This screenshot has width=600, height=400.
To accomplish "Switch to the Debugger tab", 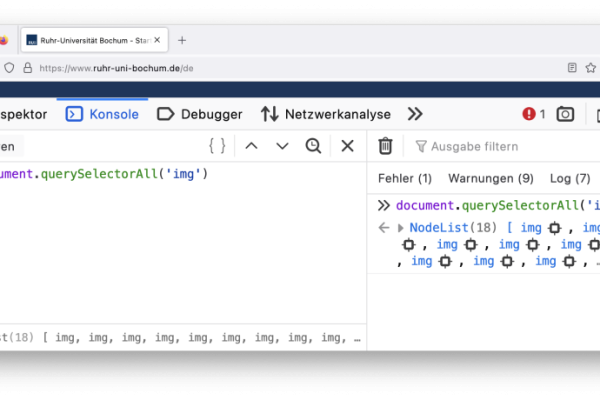I will coord(200,114).
